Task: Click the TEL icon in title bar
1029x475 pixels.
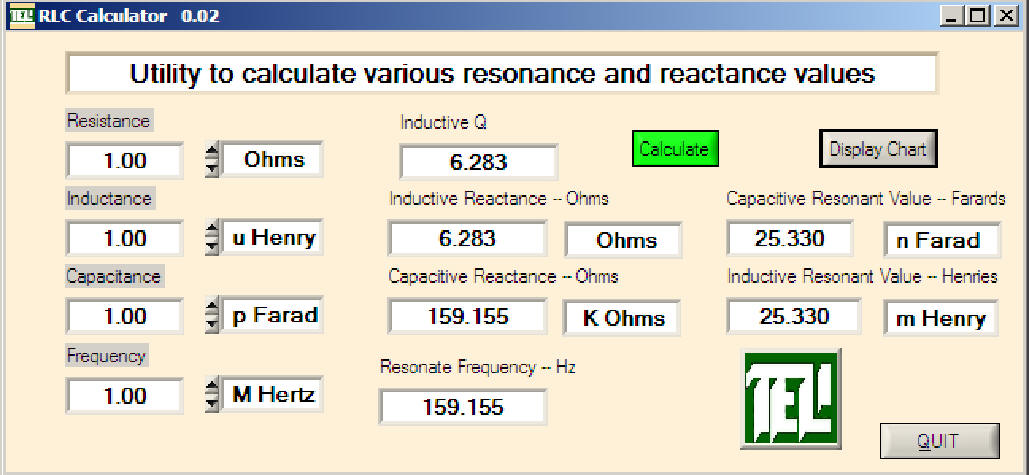Action: [x=21, y=16]
